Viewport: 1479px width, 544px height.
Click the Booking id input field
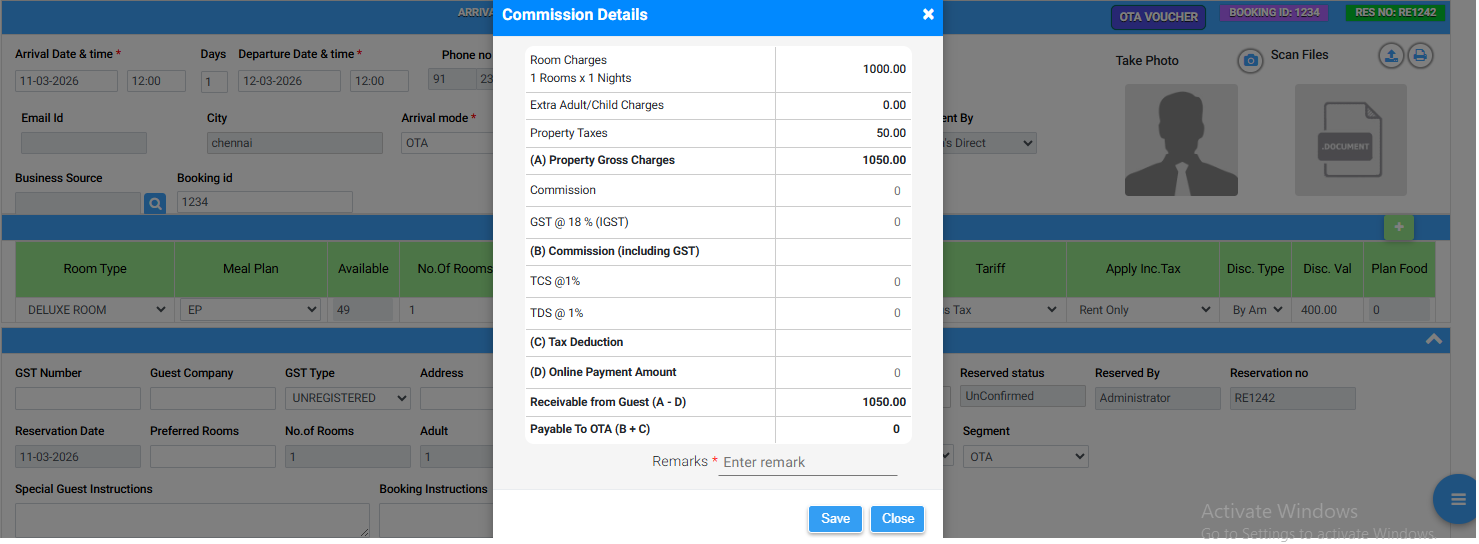click(x=264, y=202)
